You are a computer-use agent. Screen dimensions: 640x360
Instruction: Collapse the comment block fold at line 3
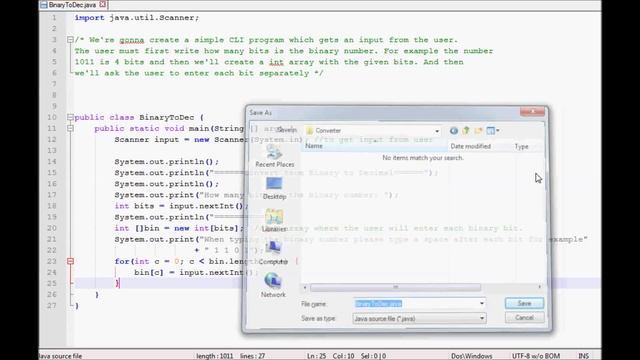[x=70, y=40]
